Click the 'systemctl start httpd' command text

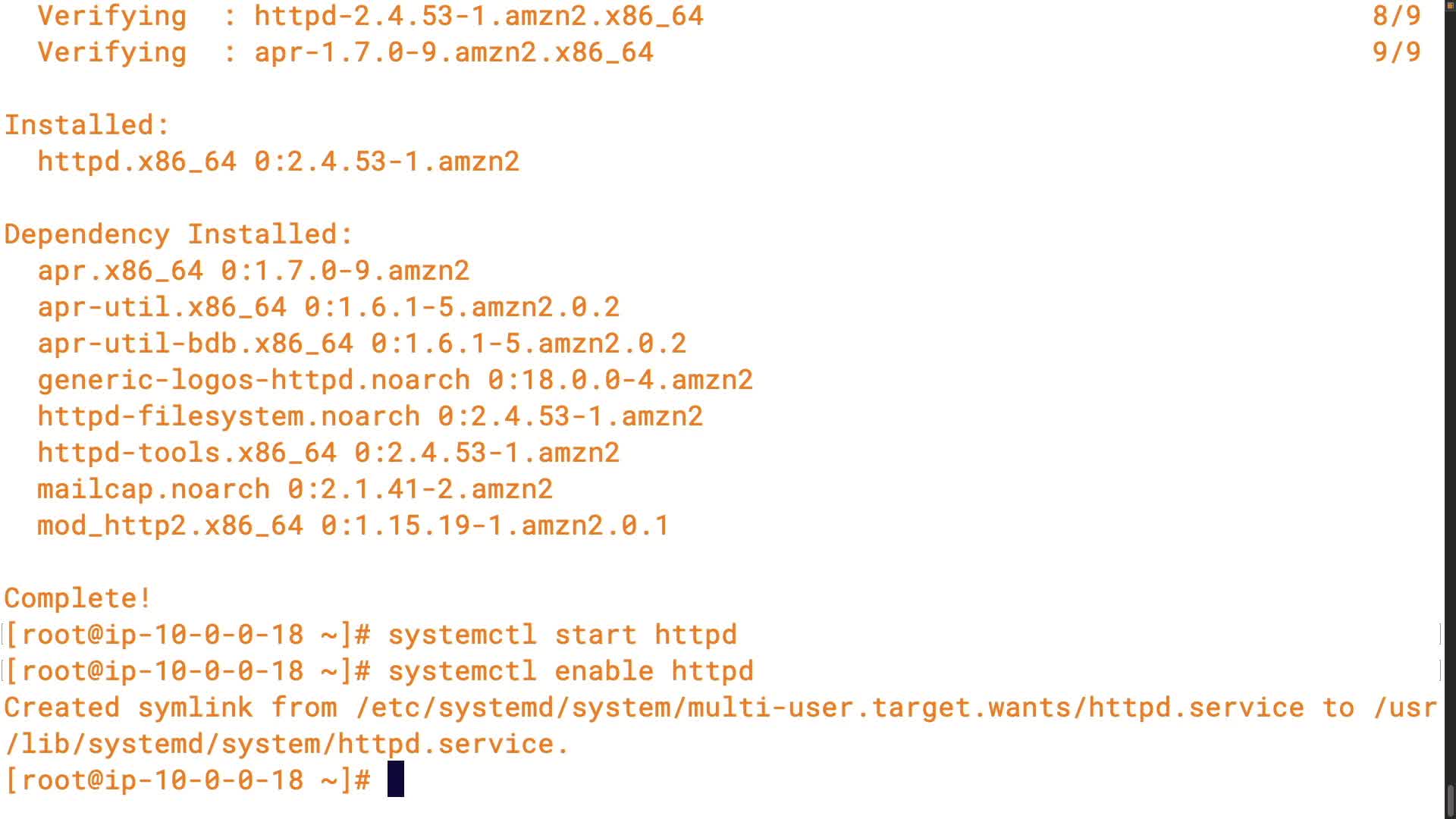562,634
